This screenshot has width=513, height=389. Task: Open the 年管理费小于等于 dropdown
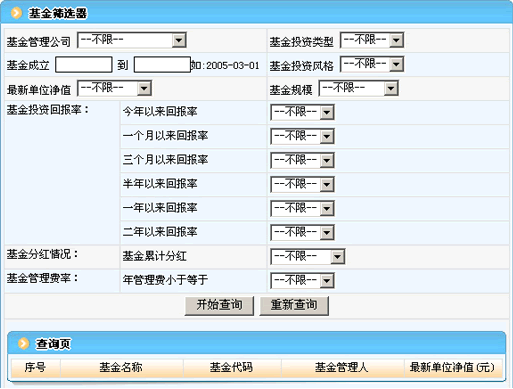point(302,280)
